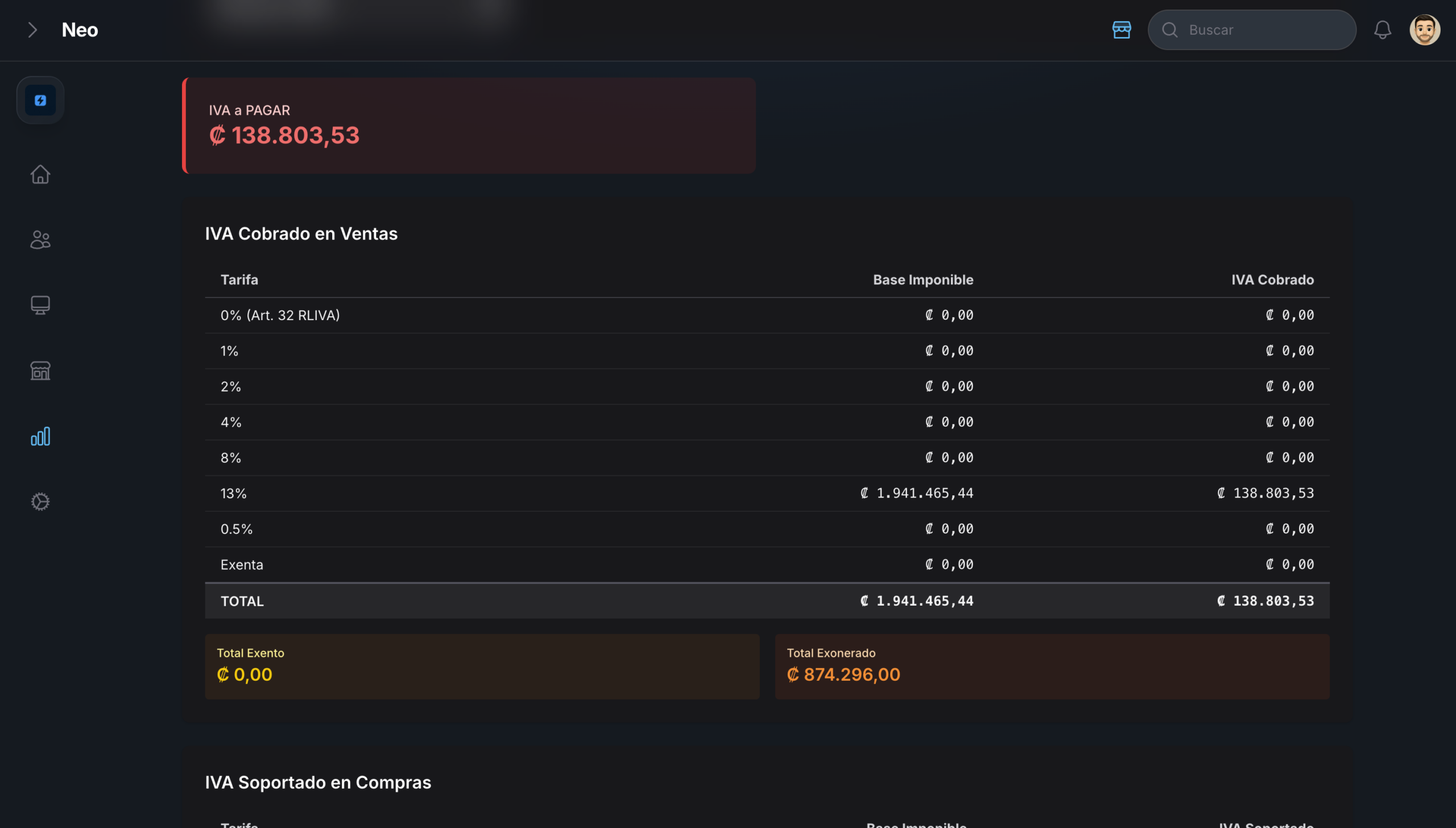This screenshot has height=828, width=1456.
Task: Click the TOTAL row in the ventas table
Action: point(767,601)
